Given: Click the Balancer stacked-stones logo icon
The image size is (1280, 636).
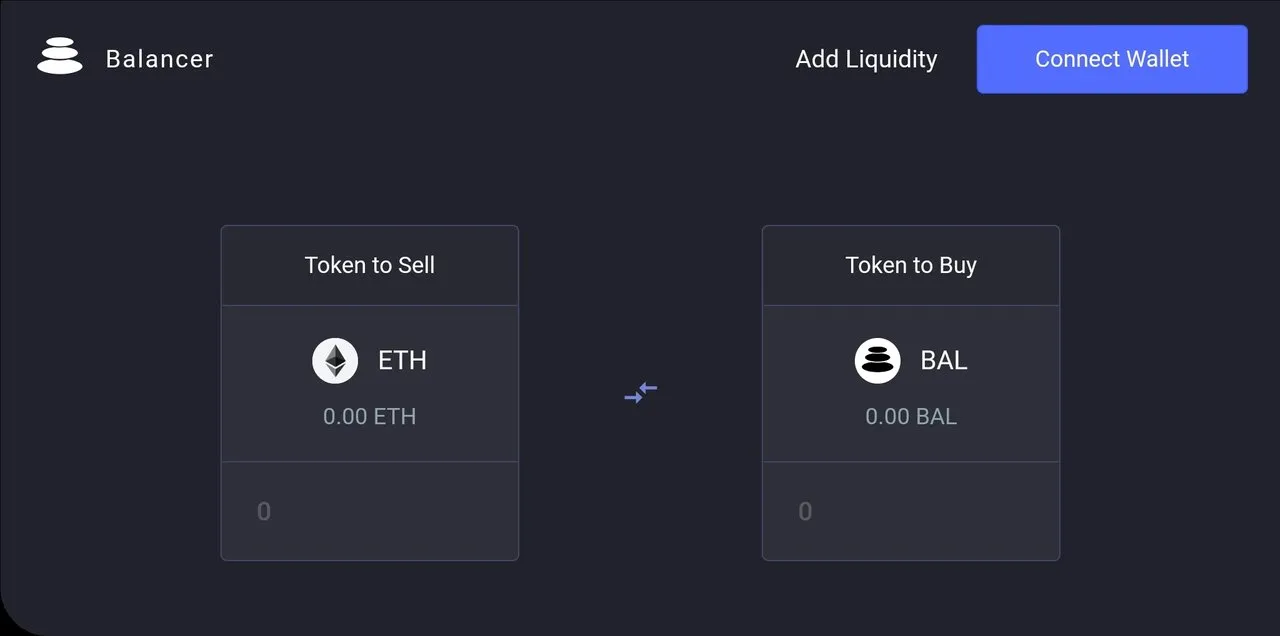Looking at the screenshot, I should 60,56.
